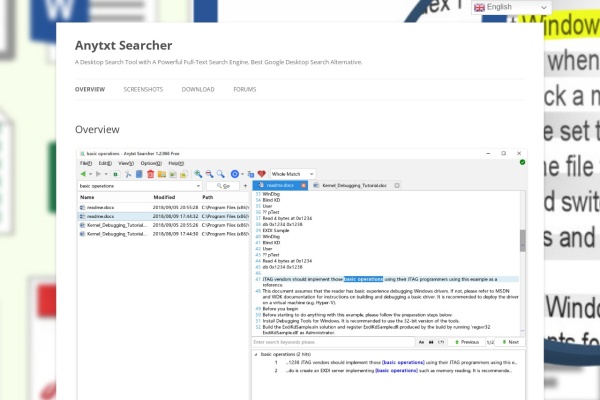600x400 pixels.
Task: Open the Help menu
Action: coord(176,163)
